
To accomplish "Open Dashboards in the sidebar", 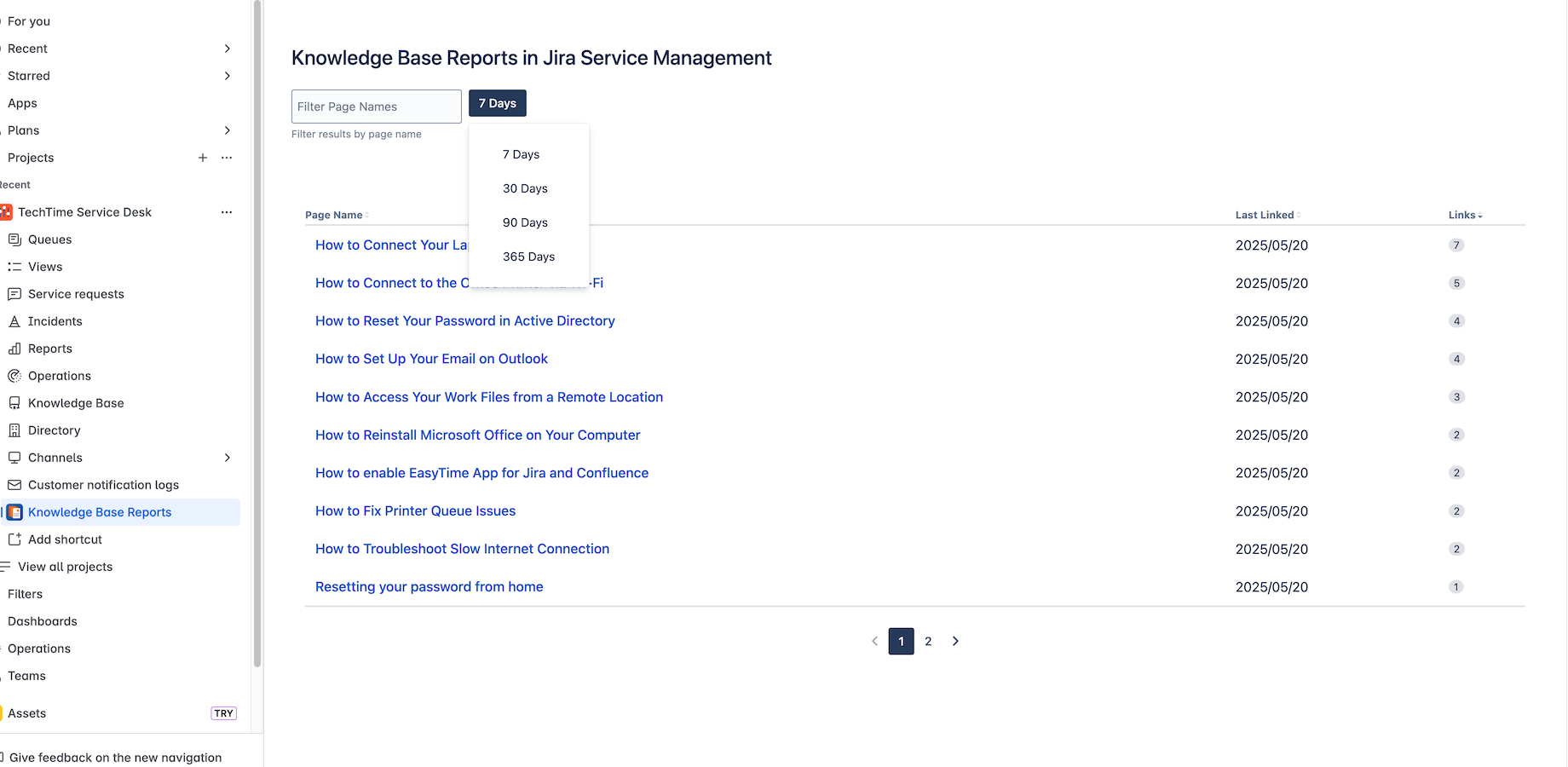I will pos(43,621).
